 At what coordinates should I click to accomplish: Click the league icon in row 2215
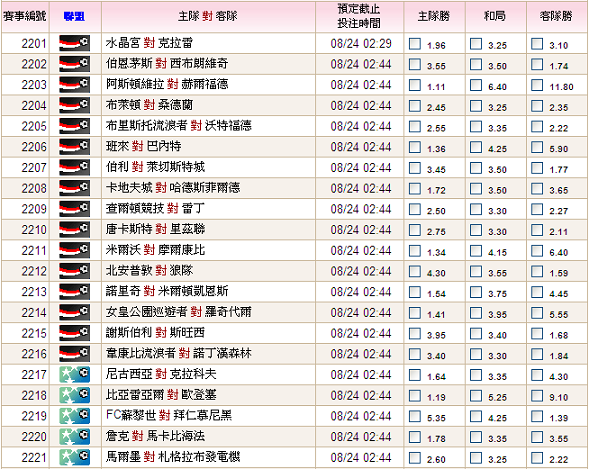pyautogui.click(x=74, y=333)
